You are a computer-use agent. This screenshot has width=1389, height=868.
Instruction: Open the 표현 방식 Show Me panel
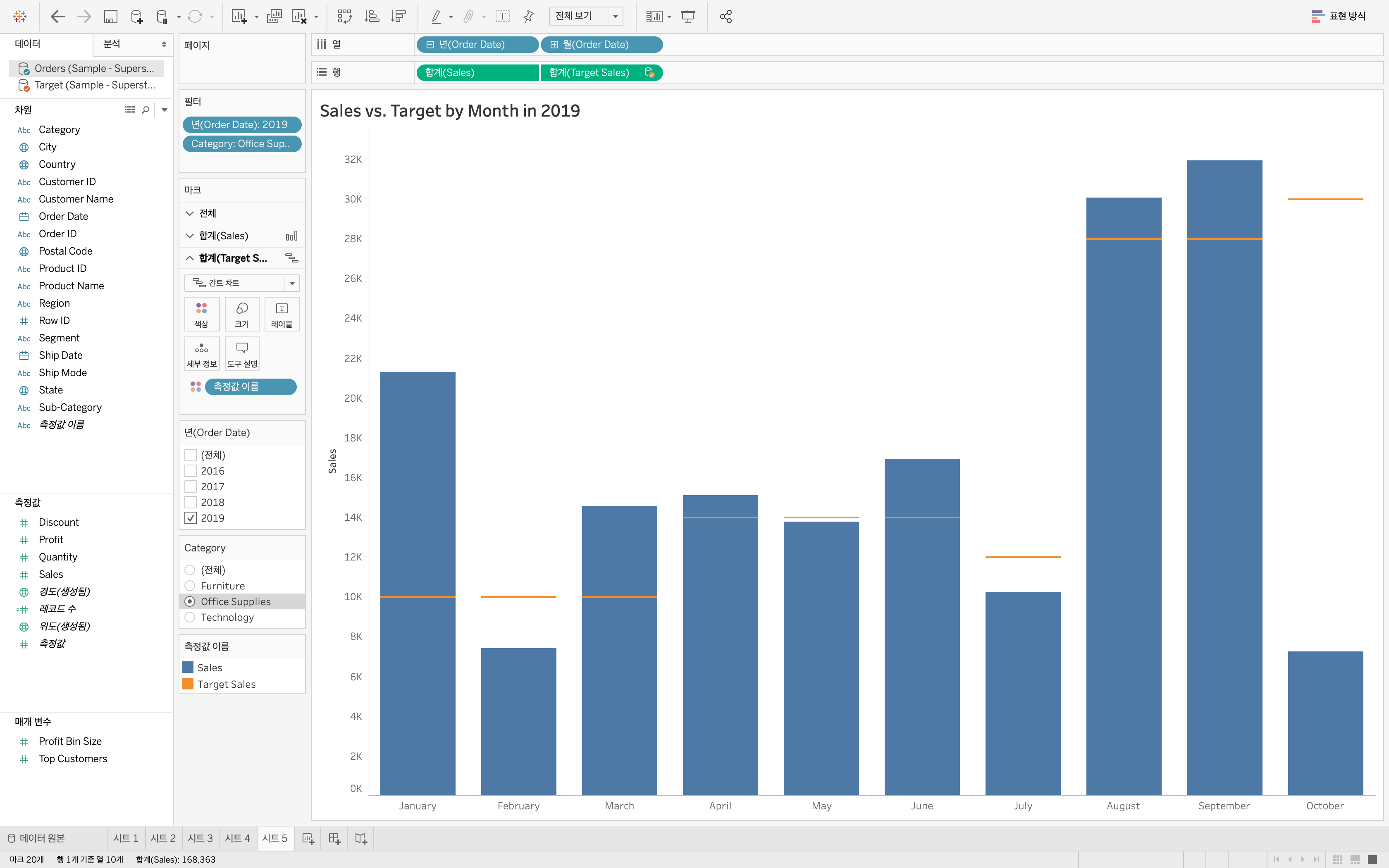[1339, 16]
